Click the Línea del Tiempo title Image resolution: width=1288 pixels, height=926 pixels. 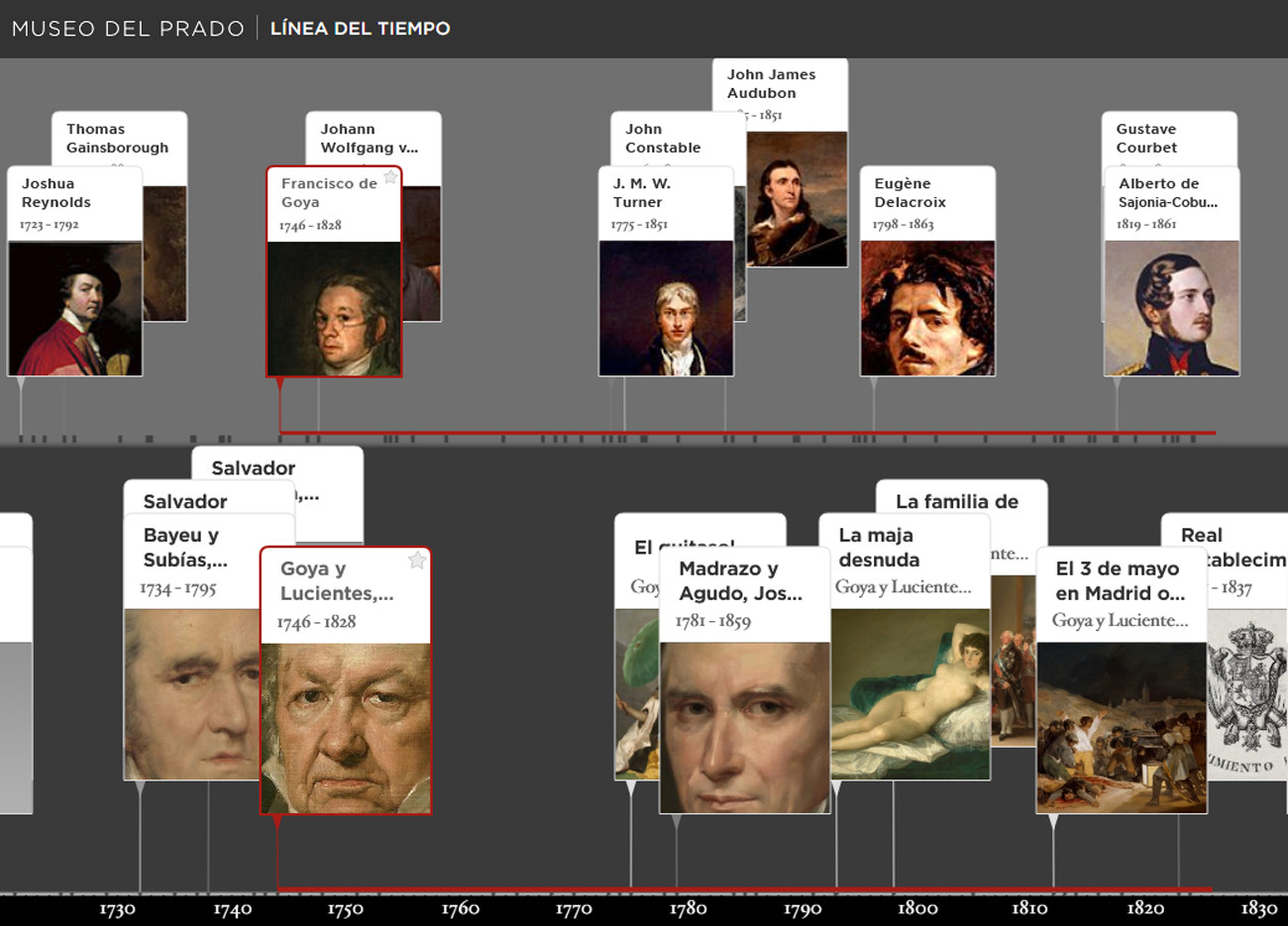coord(360,29)
